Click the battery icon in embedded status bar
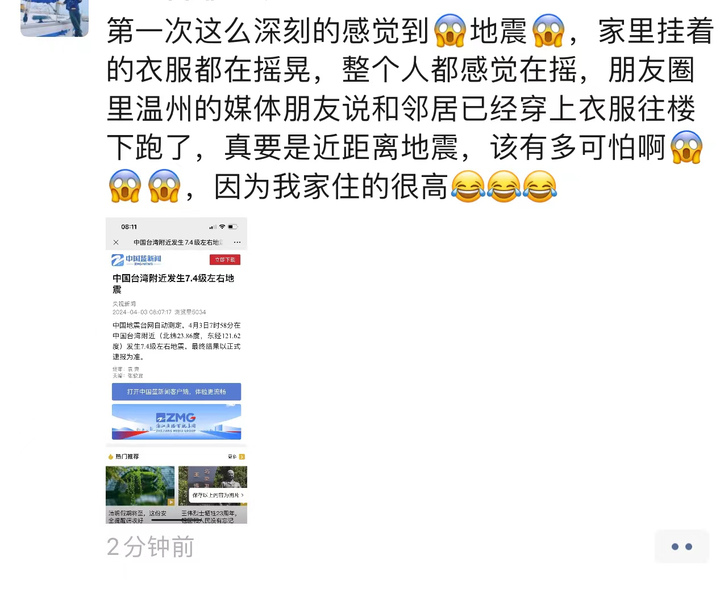Screen dimensions: 720x602 [x=233, y=227]
